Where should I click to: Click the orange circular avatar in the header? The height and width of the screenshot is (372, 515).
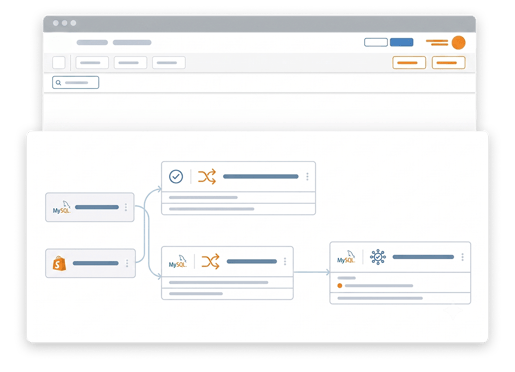pos(458,43)
